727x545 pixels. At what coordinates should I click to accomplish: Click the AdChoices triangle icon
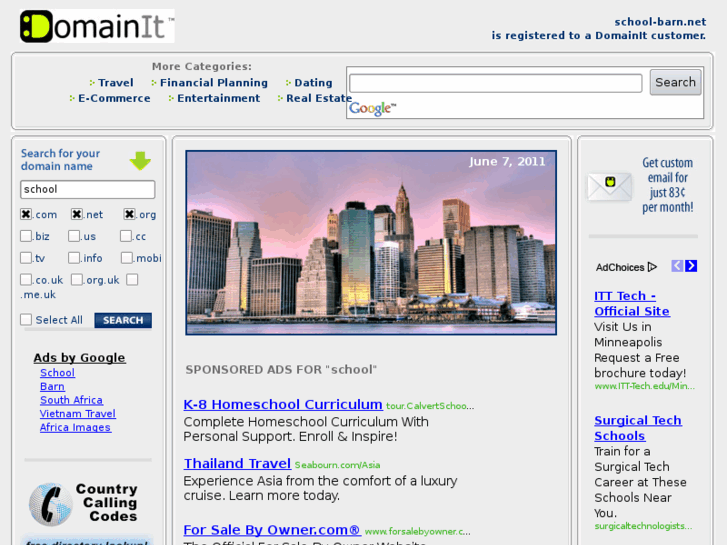pos(652,267)
